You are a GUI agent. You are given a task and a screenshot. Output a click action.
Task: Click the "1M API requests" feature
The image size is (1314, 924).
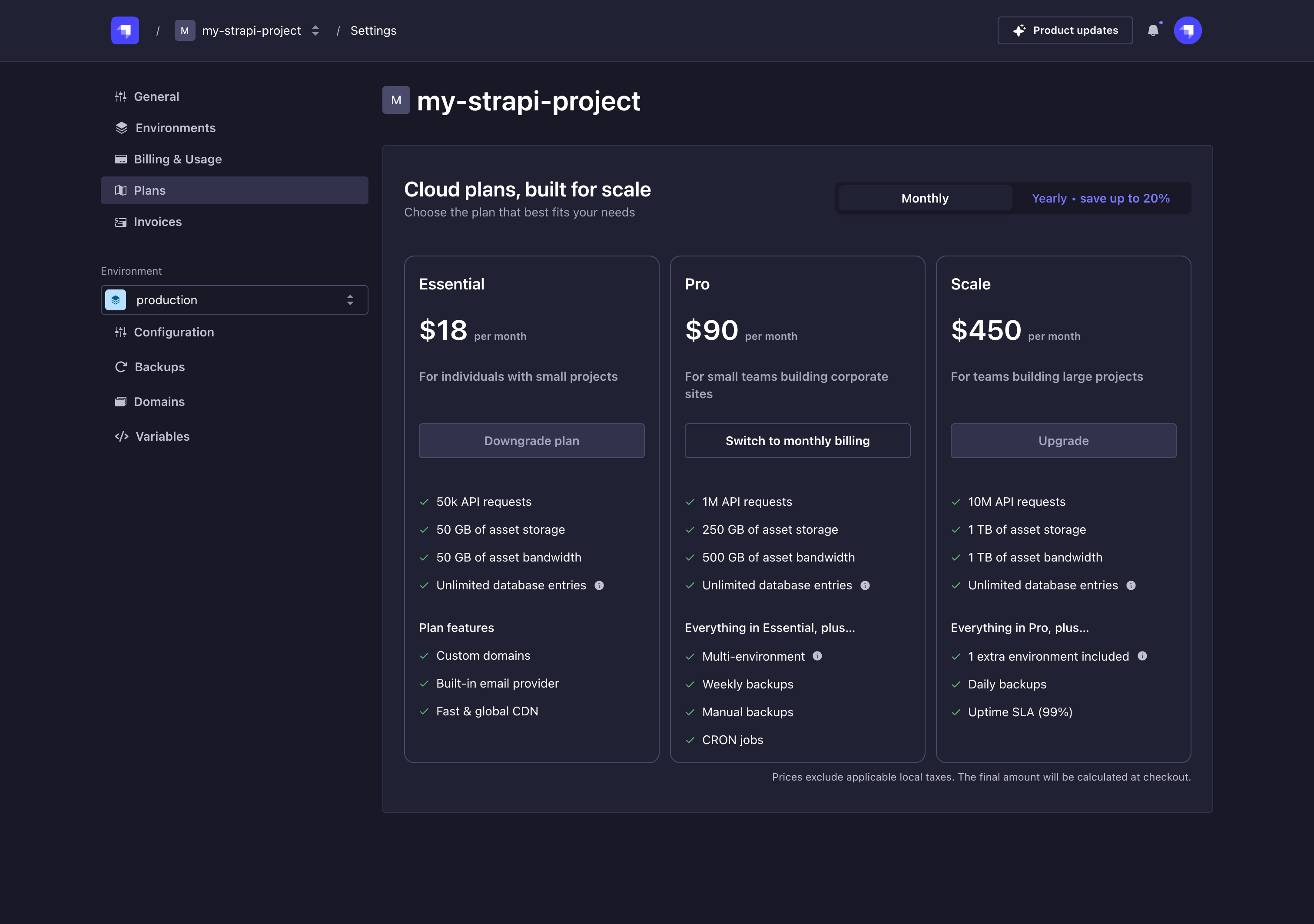tap(747, 502)
